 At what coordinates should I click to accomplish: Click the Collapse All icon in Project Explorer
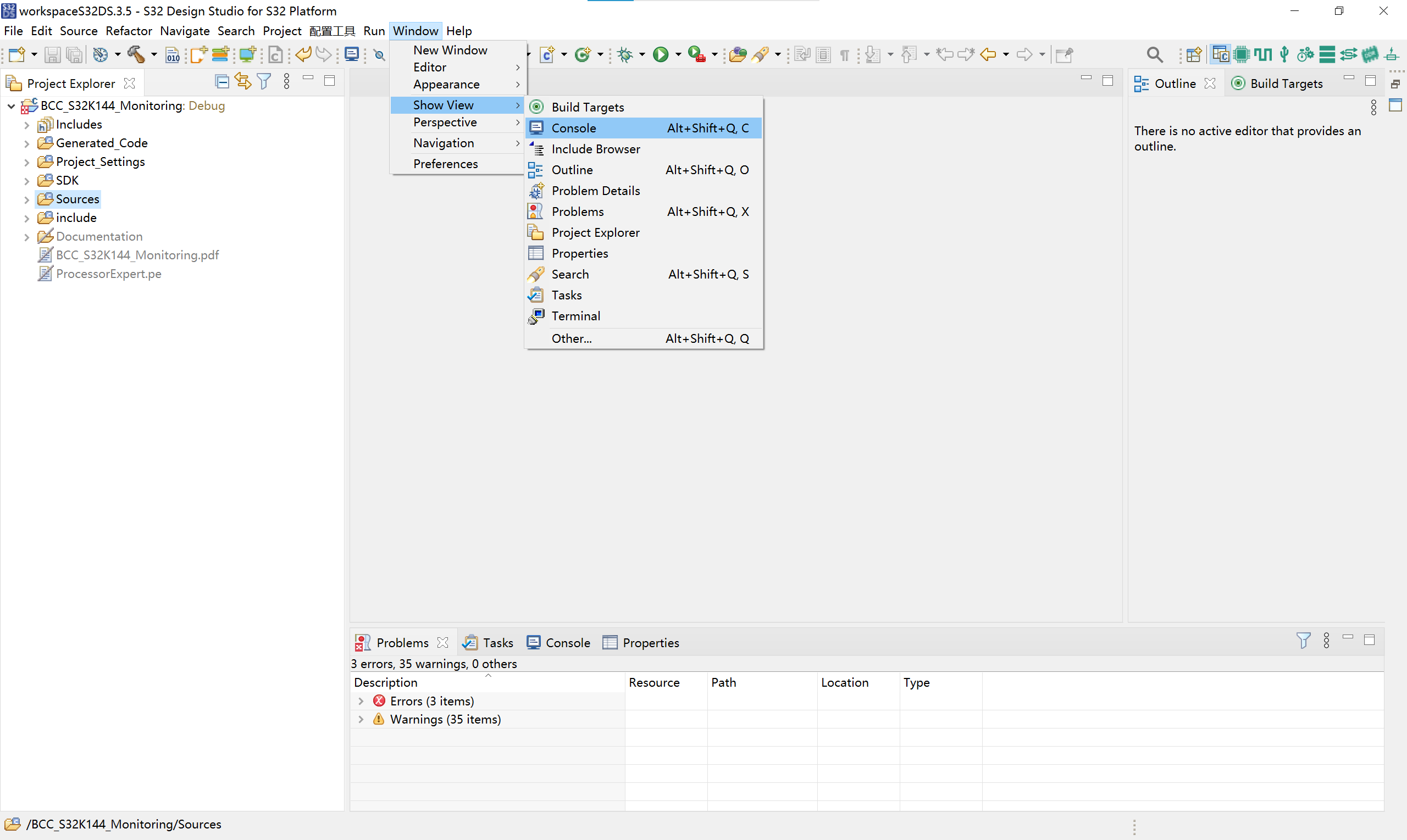point(222,81)
